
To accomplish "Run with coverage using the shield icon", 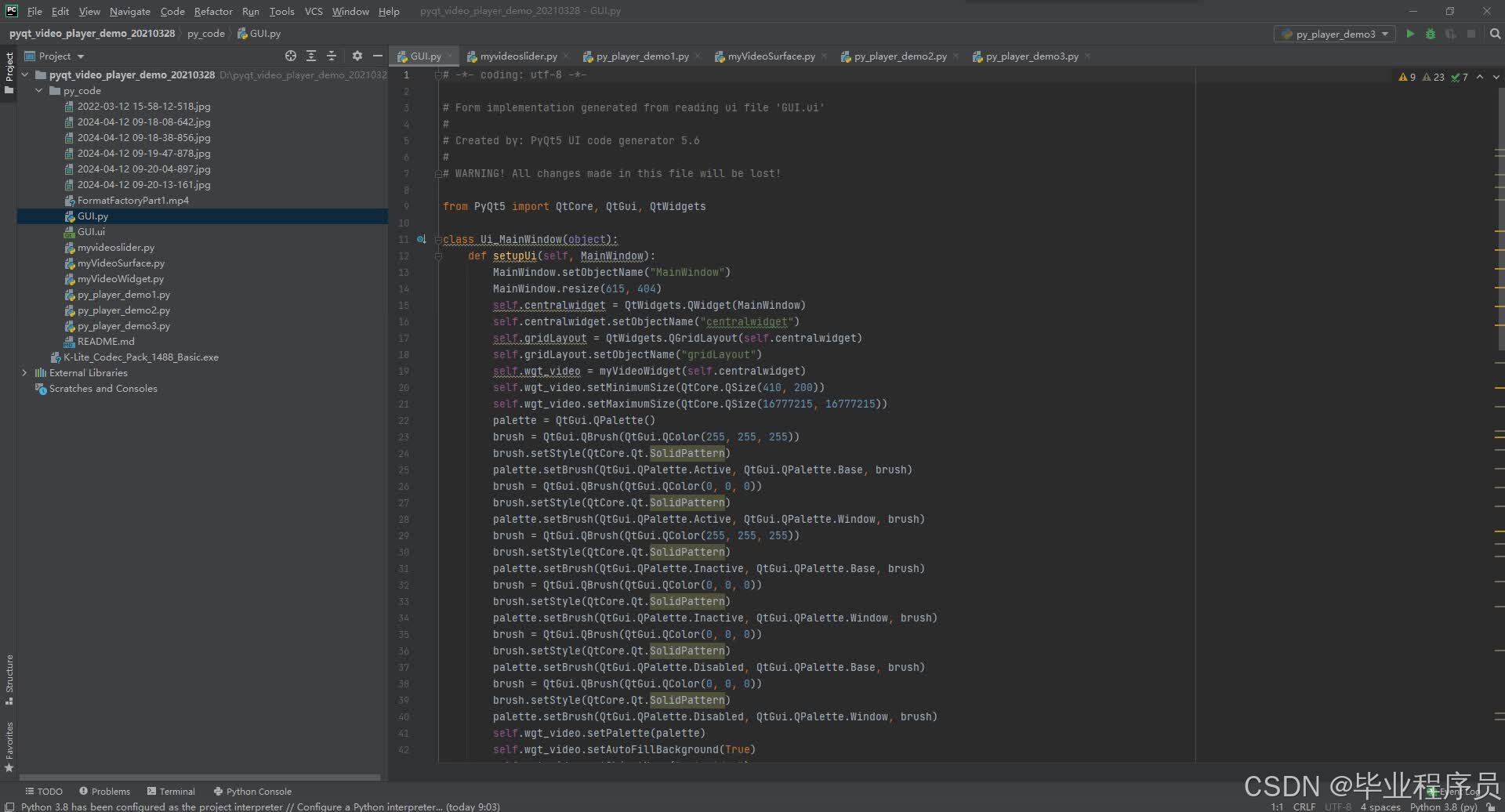I will [x=1451, y=34].
